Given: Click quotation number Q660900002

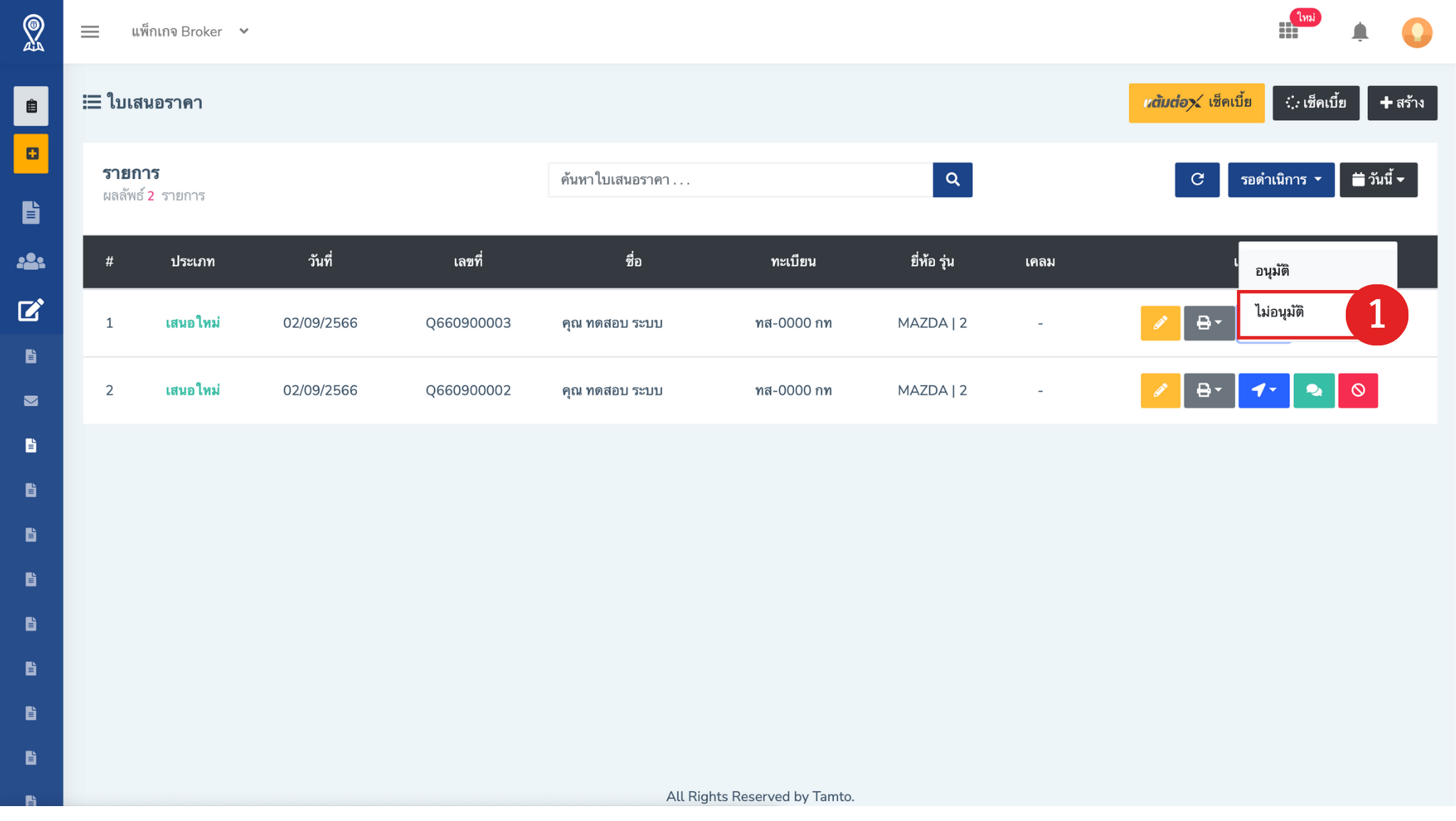Looking at the screenshot, I should (468, 390).
